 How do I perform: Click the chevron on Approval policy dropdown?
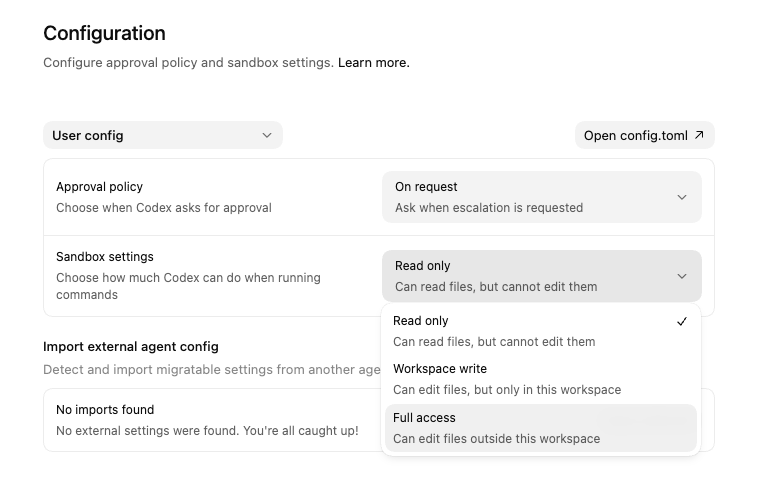[x=682, y=197]
